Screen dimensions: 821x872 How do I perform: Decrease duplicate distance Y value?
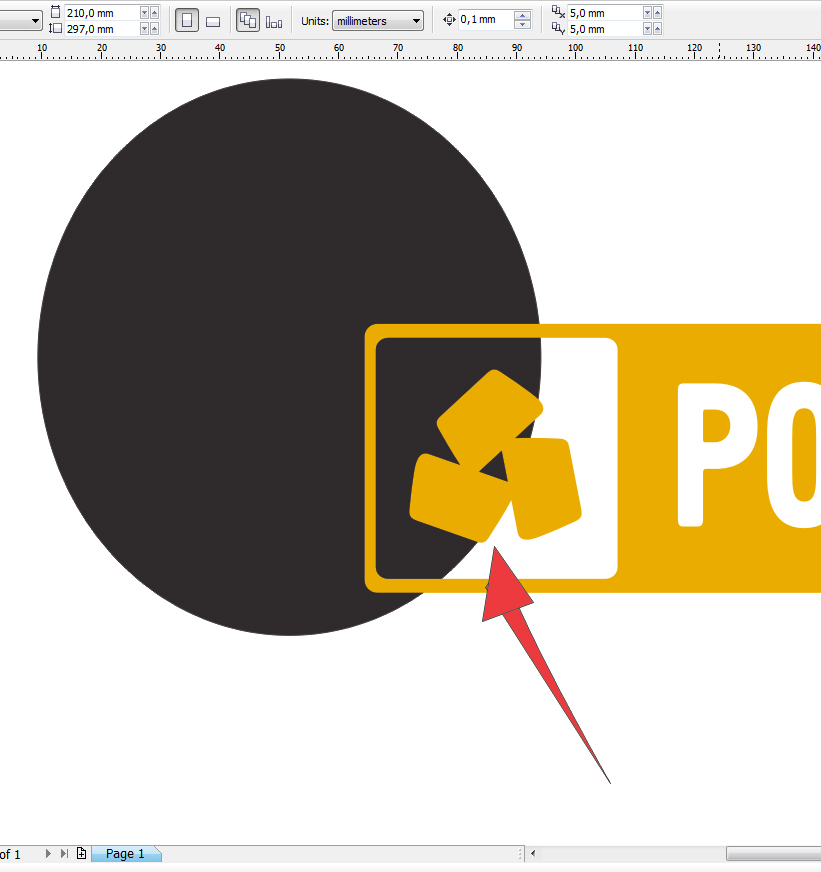[x=647, y=29]
